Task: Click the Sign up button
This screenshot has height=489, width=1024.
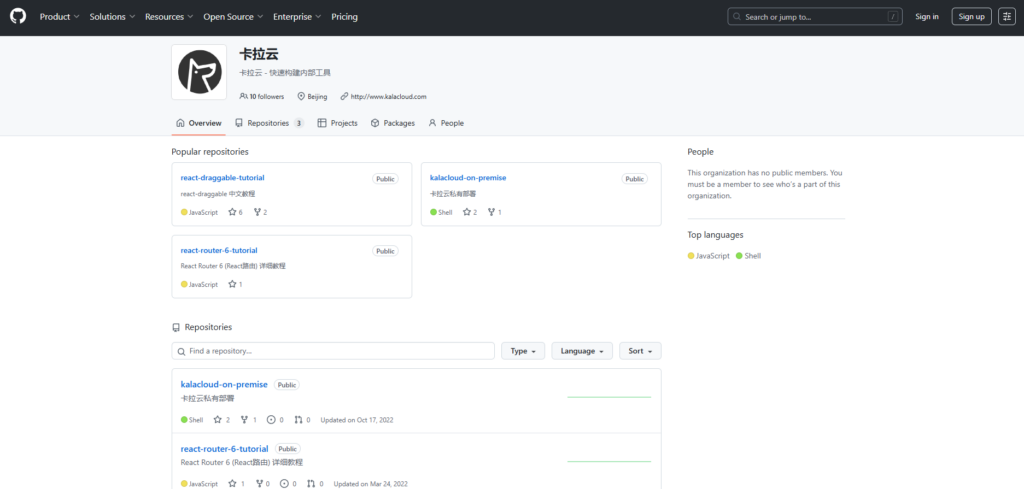Action: [x=970, y=17]
